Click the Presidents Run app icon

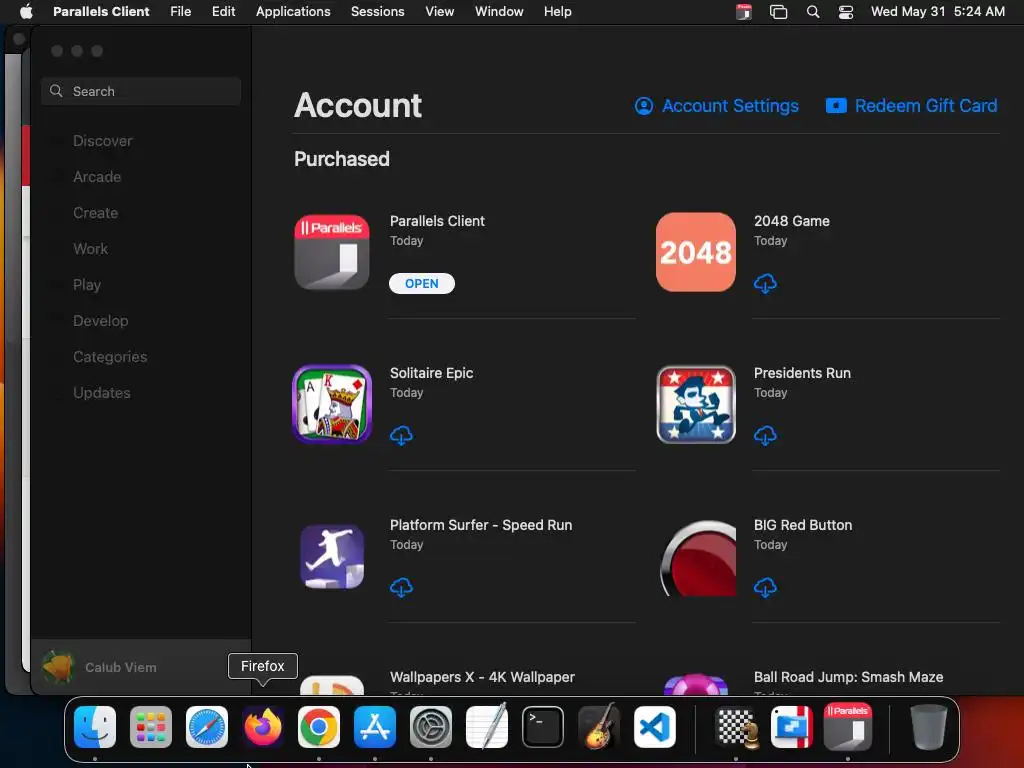[696, 404]
